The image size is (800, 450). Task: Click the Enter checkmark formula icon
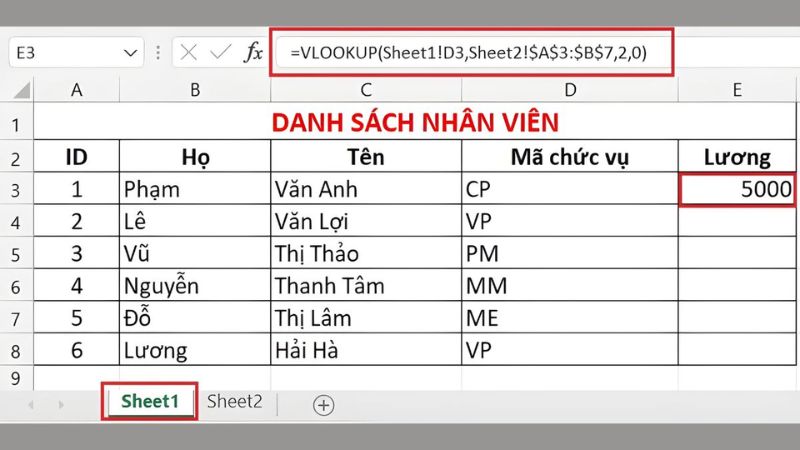(x=220, y=53)
